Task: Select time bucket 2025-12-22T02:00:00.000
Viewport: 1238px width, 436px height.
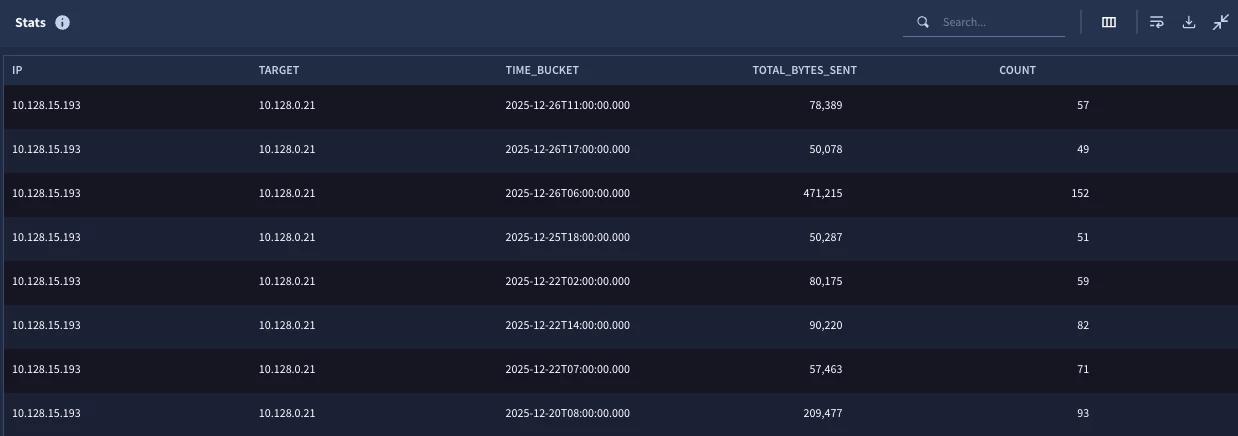Action: point(568,281)
